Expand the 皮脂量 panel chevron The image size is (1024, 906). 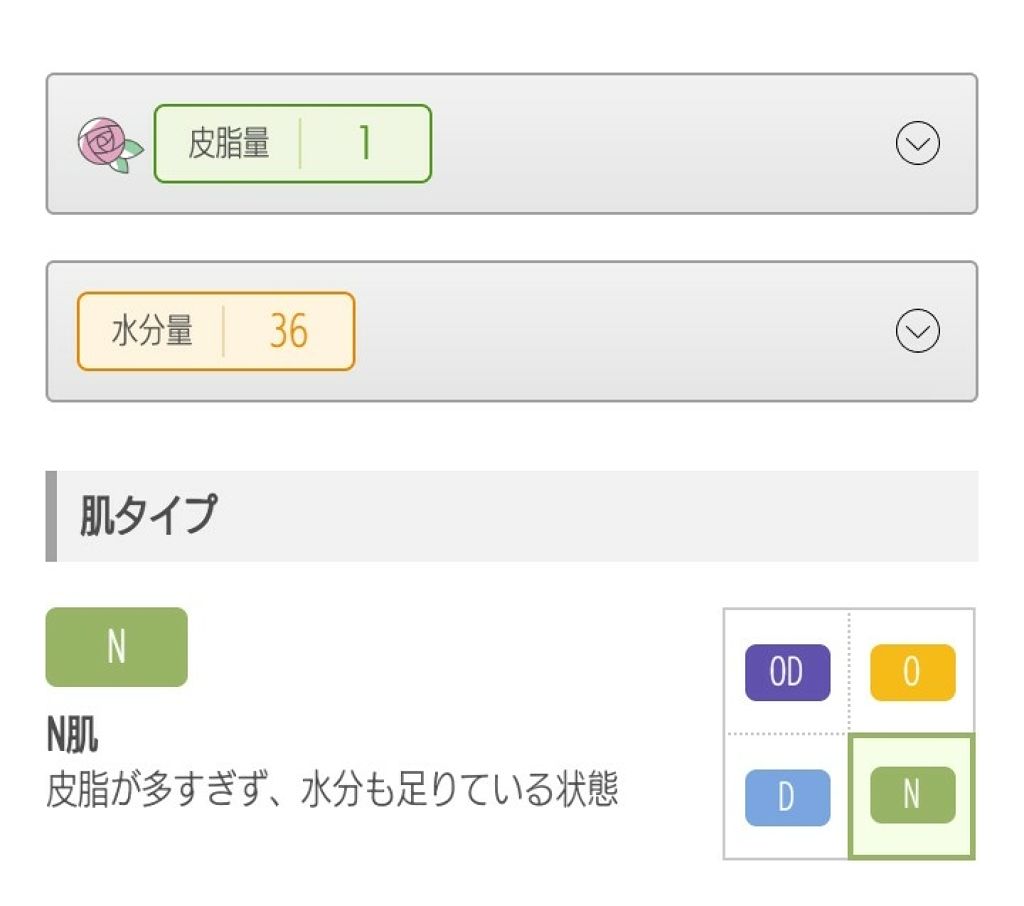[917, 145]
